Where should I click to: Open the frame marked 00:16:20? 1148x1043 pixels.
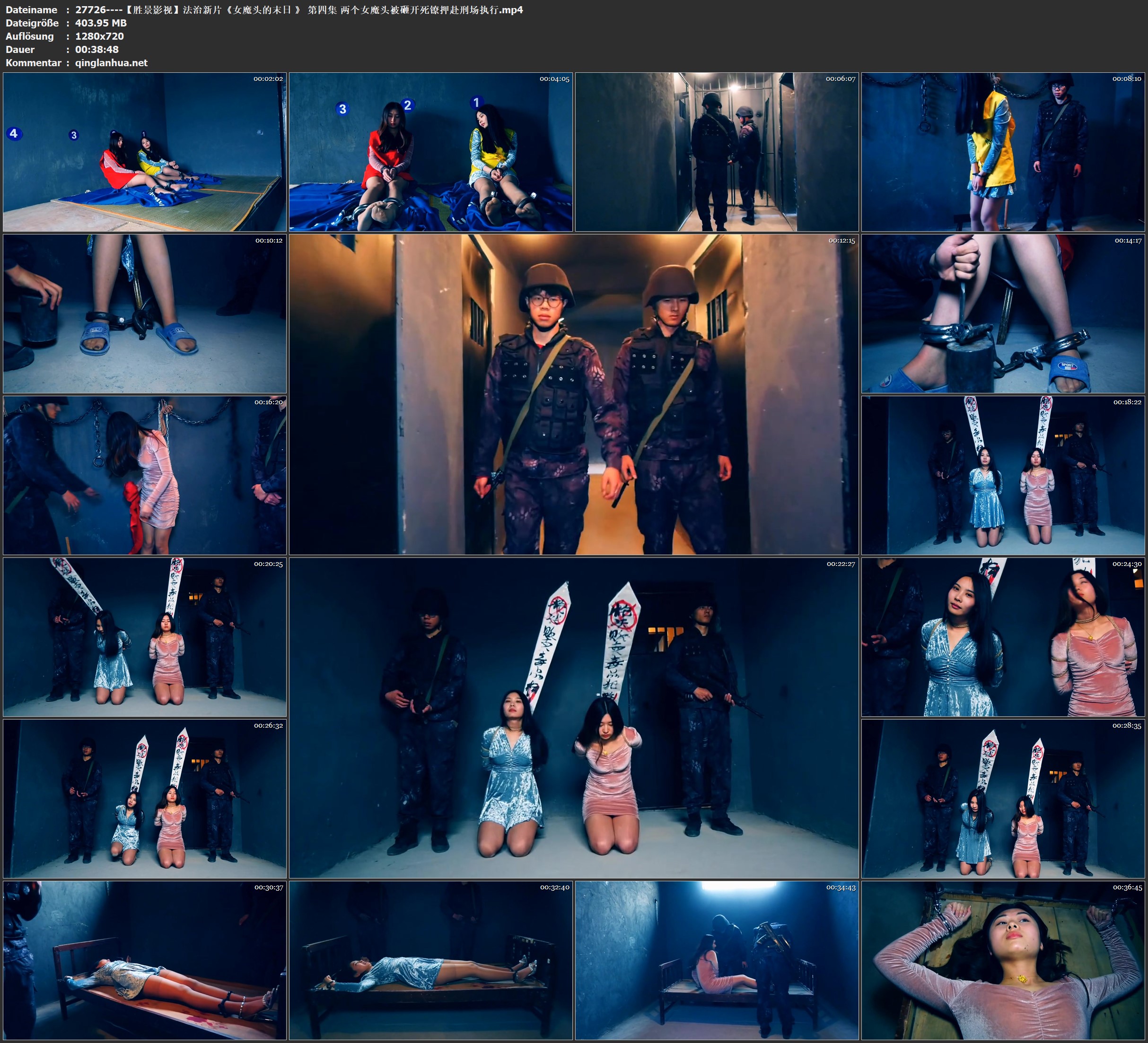[x=145, y=475]
